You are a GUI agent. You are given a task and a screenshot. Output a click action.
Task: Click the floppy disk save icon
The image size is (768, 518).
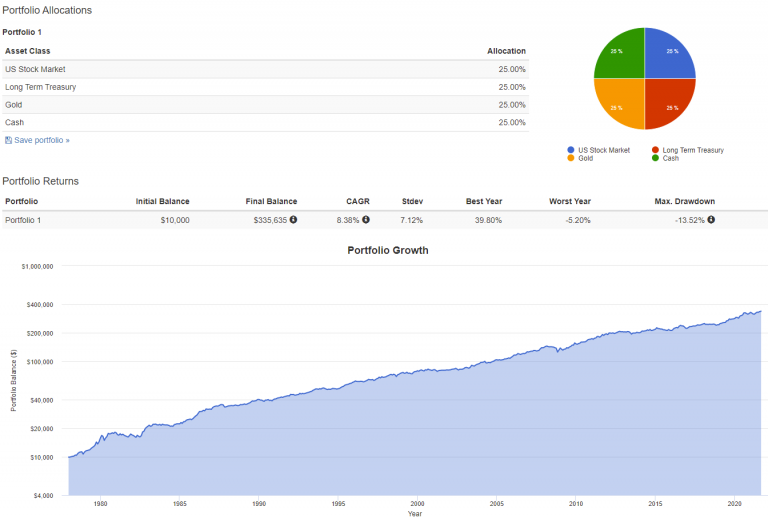pos(9,141)
